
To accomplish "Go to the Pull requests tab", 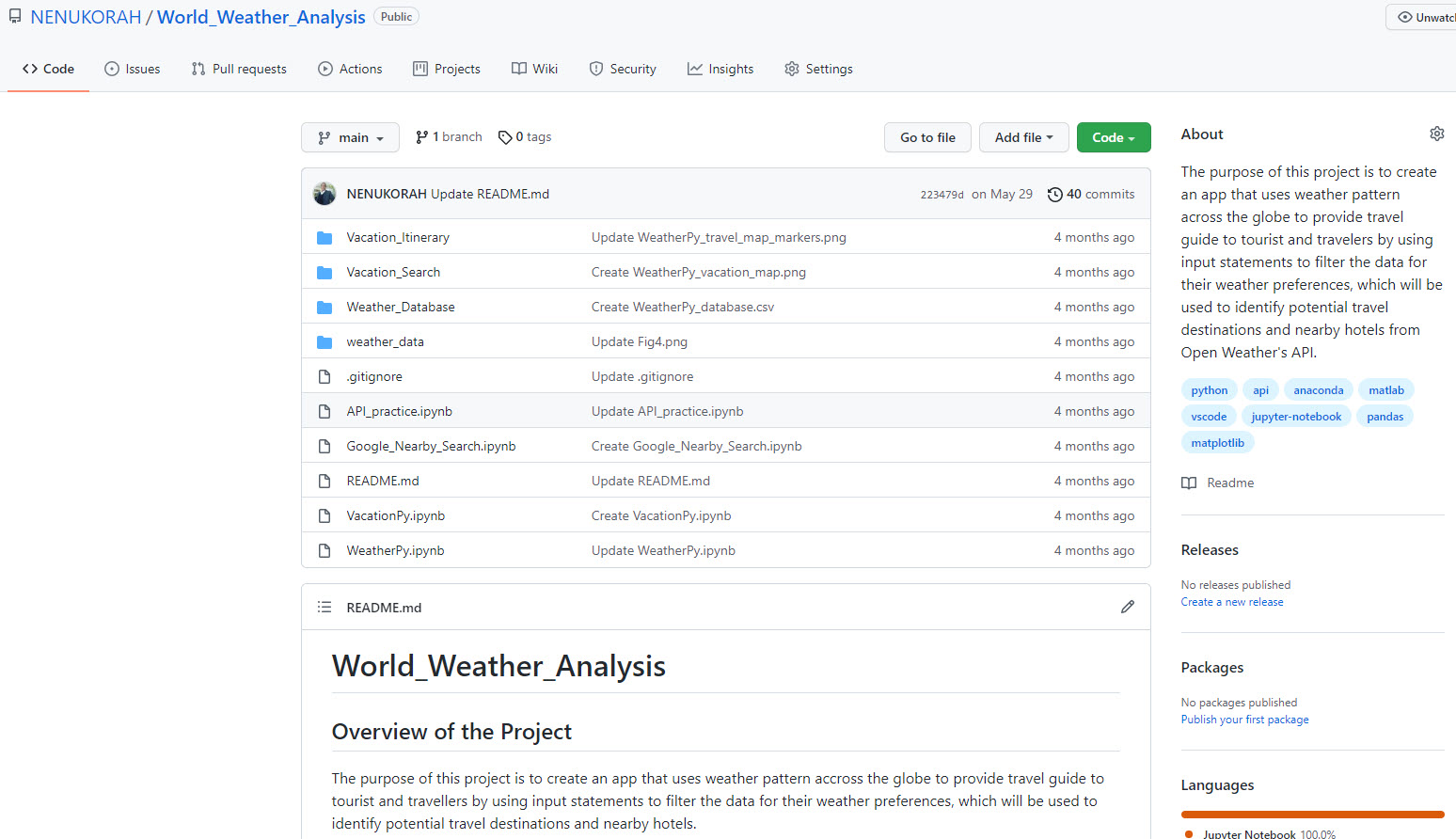I will pyautogui.click(x=239, y=69).
